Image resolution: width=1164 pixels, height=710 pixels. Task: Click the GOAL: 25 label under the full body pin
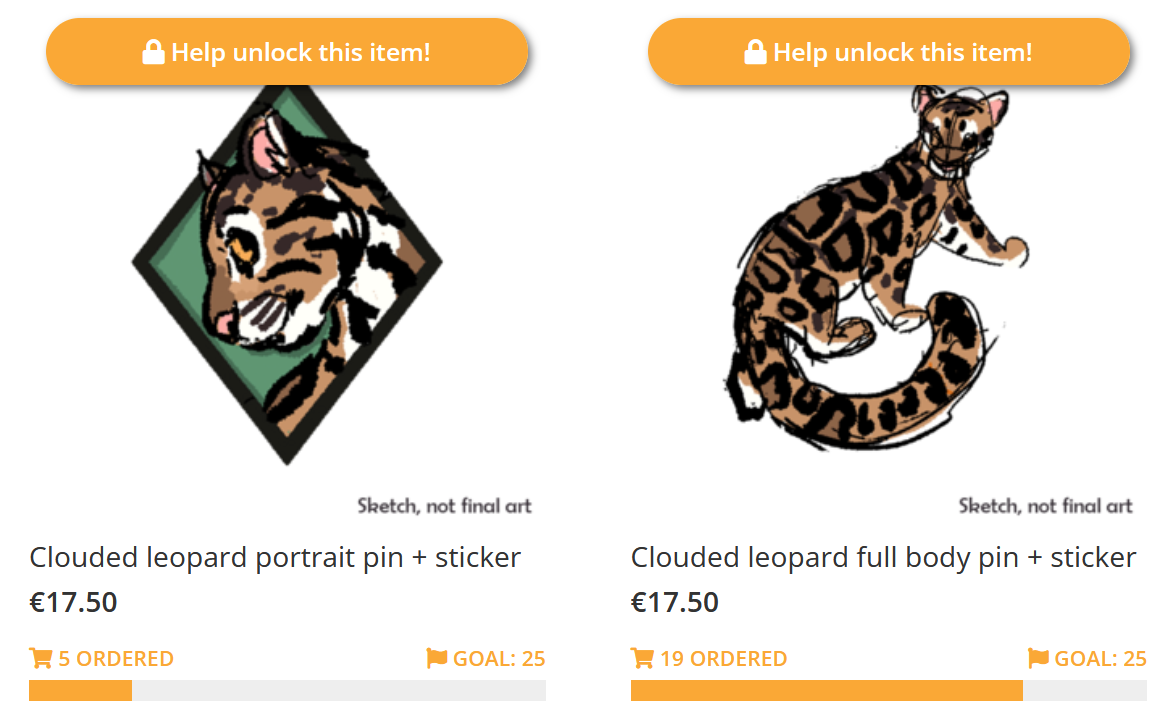[1100, 659]
